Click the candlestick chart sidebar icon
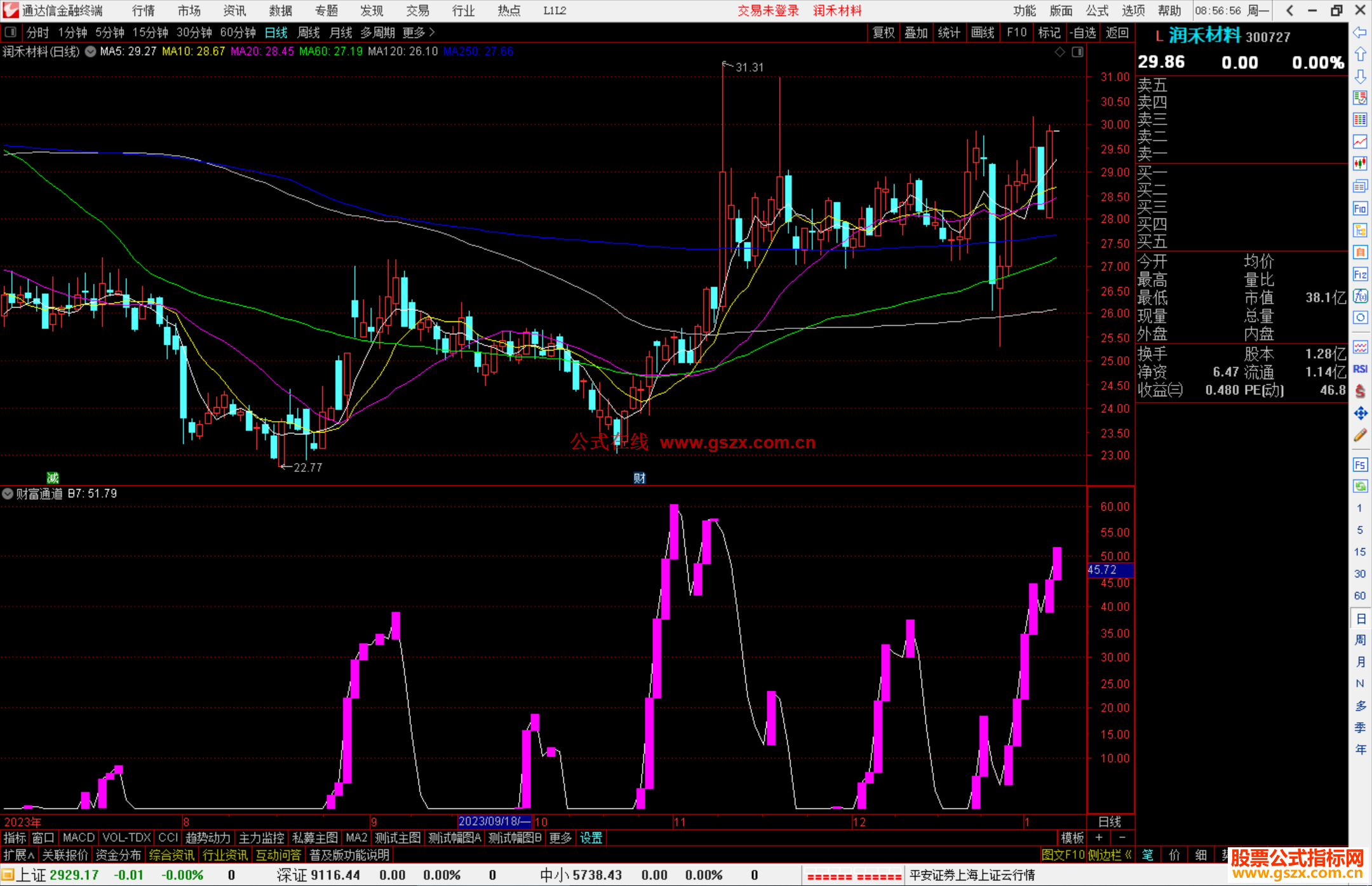The height and width of the screenshot is (886, 1372). [x=1360, y=163]
